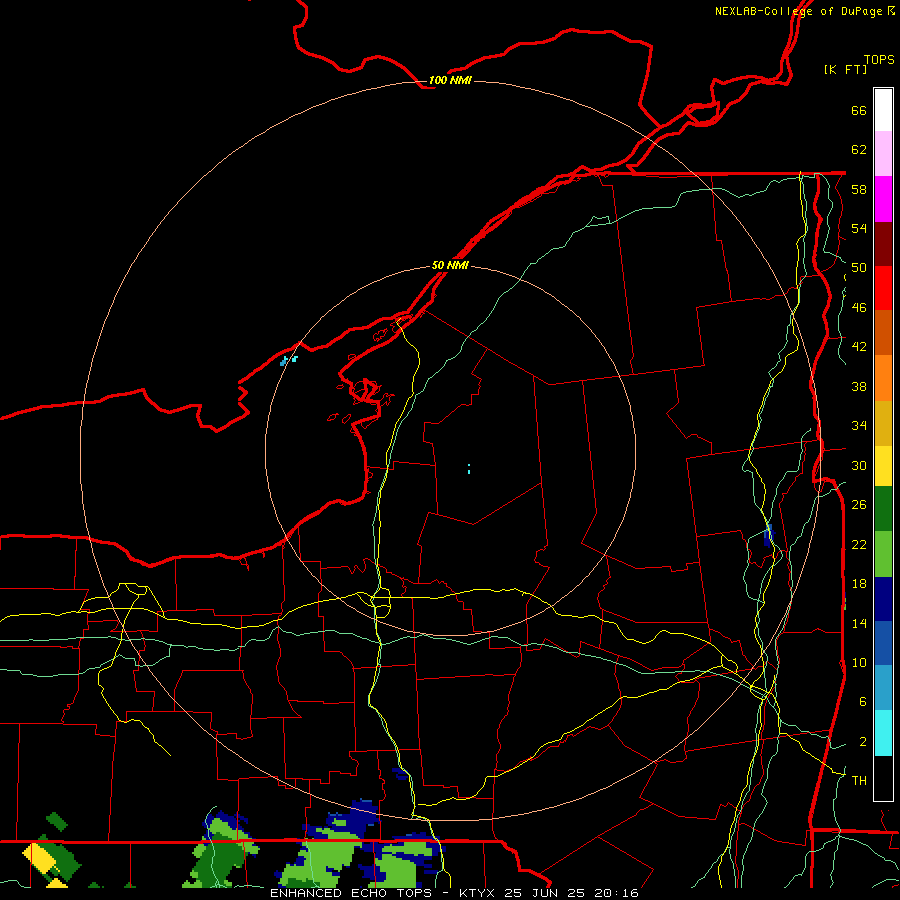Click the 'TOPS' legend heading
This screenshot has height=900, width=900.
click(879, 59)
